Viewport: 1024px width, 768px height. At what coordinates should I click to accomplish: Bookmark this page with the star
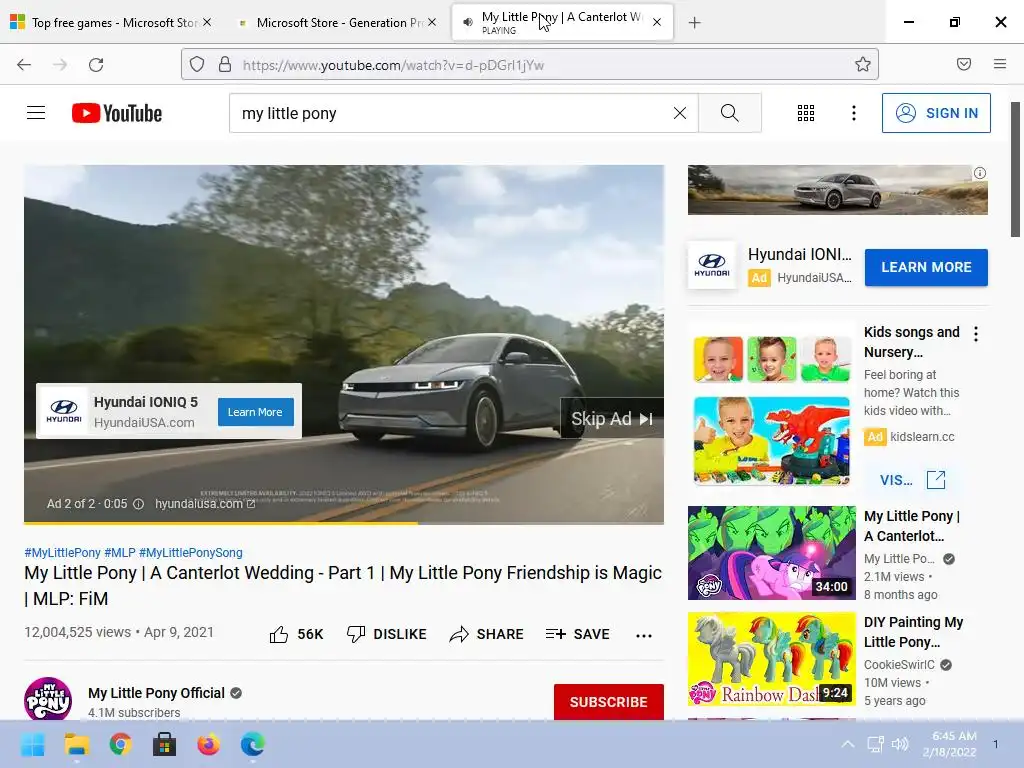863,64
